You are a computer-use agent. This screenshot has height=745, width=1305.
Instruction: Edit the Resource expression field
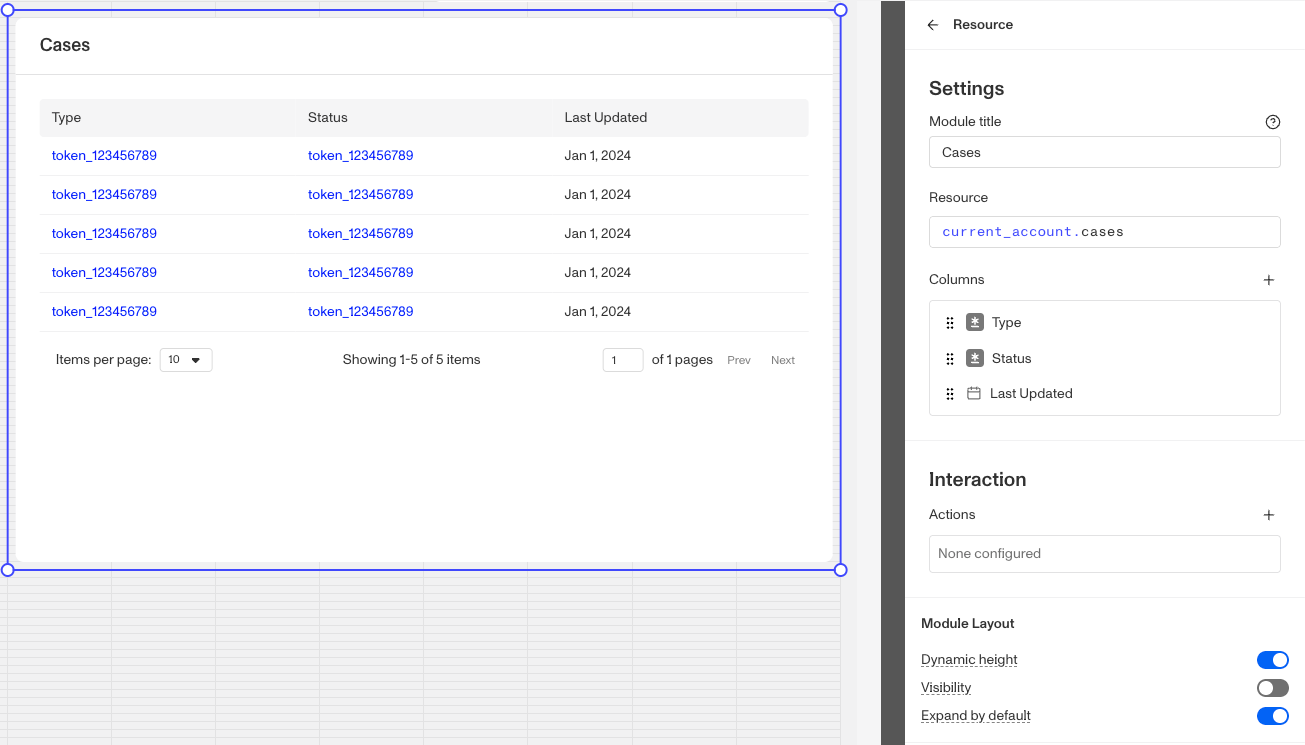point(1105,232)
